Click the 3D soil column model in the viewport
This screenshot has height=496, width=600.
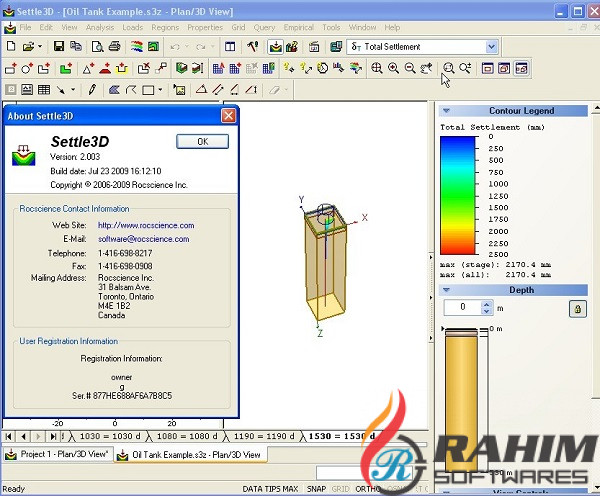click(325, 264)
